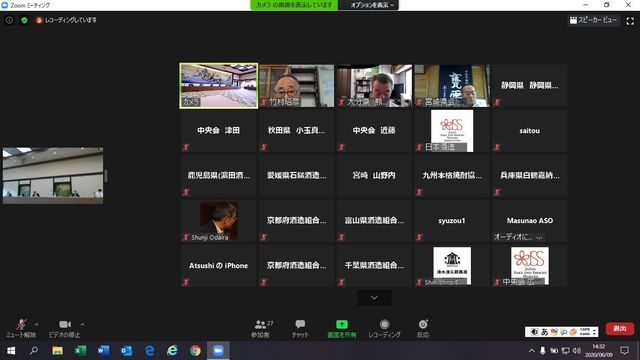Select the syuzou1 participant tile
Screen dimensions: 640x360
pos(452,220)
